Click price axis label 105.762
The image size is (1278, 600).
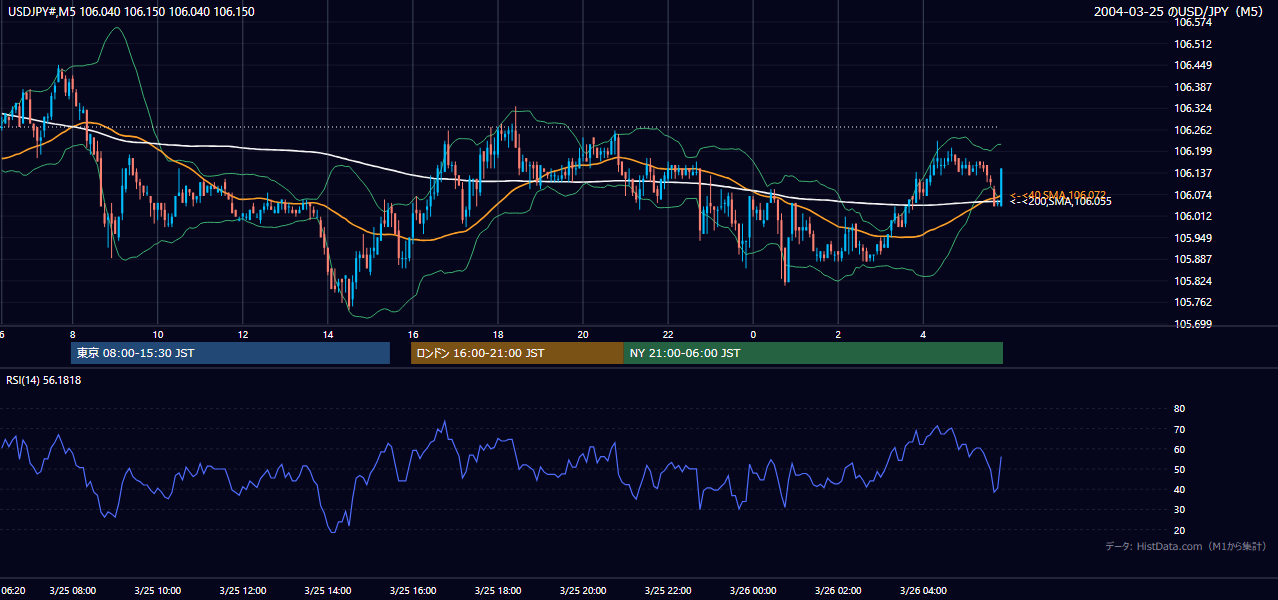[x=1194, y=302]
